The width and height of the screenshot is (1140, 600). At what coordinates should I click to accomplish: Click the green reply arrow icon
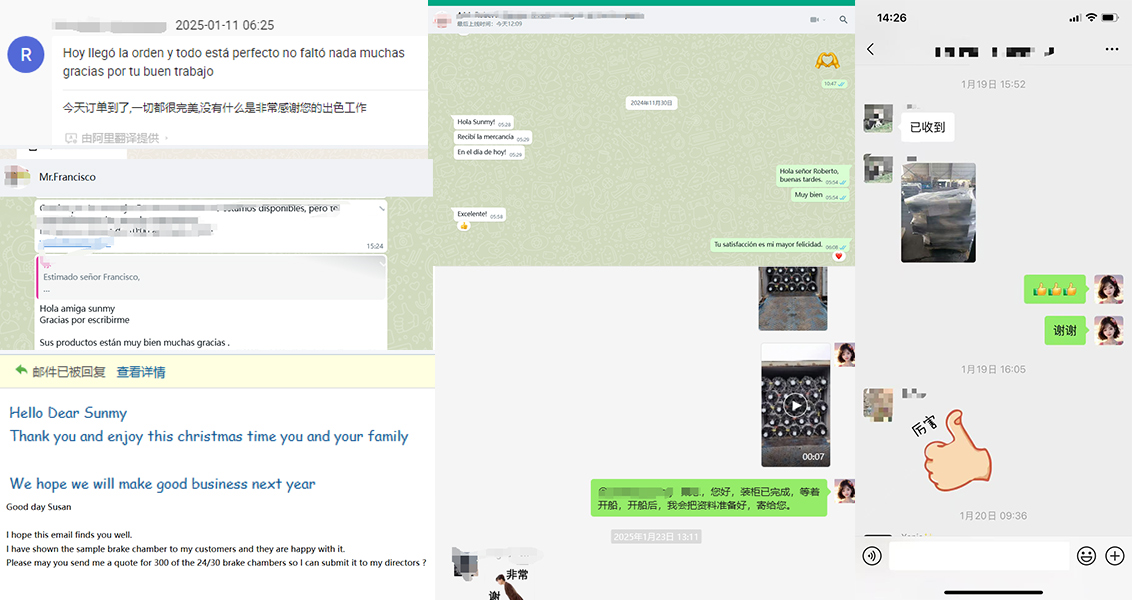pos(20,371)
